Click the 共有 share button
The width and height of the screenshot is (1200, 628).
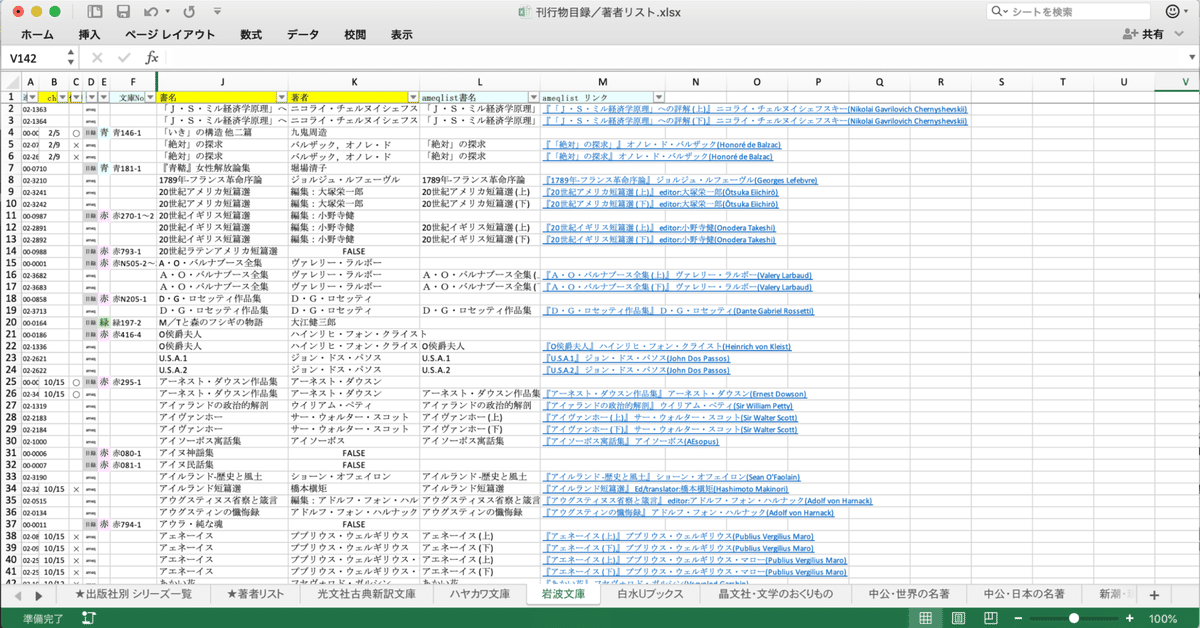tap(1144, 34)
